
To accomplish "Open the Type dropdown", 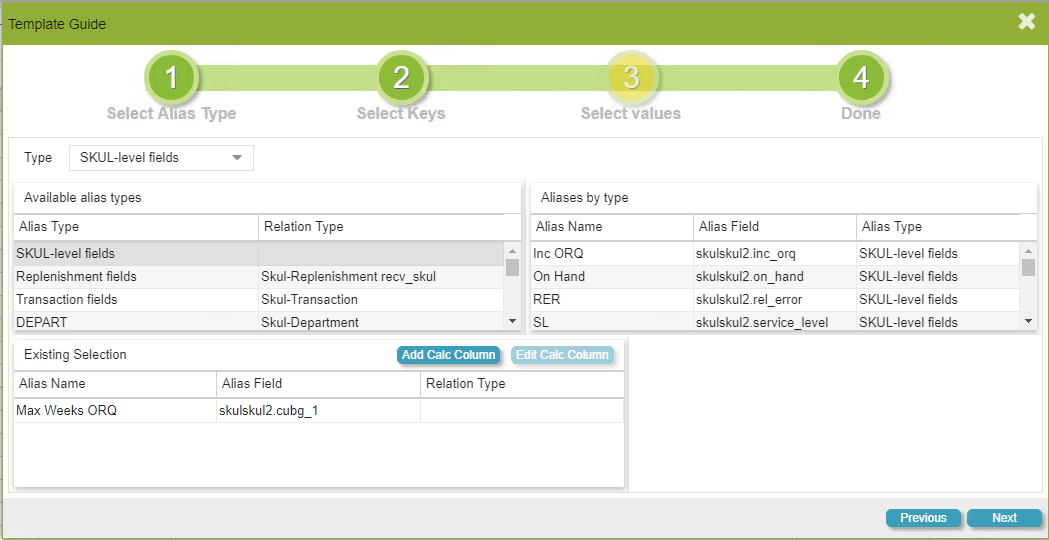I will point(161,158).
